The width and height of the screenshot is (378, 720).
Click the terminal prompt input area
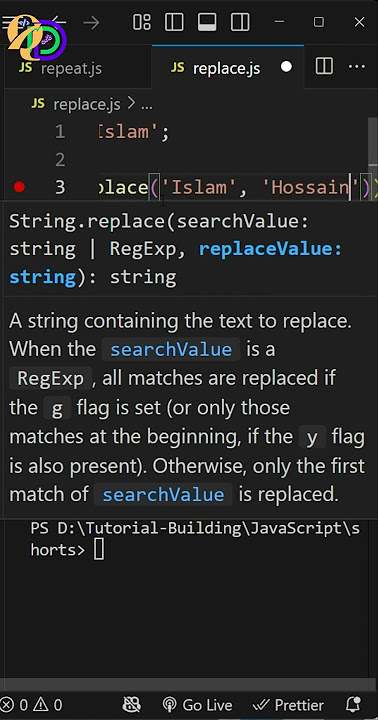pos(99,550)
